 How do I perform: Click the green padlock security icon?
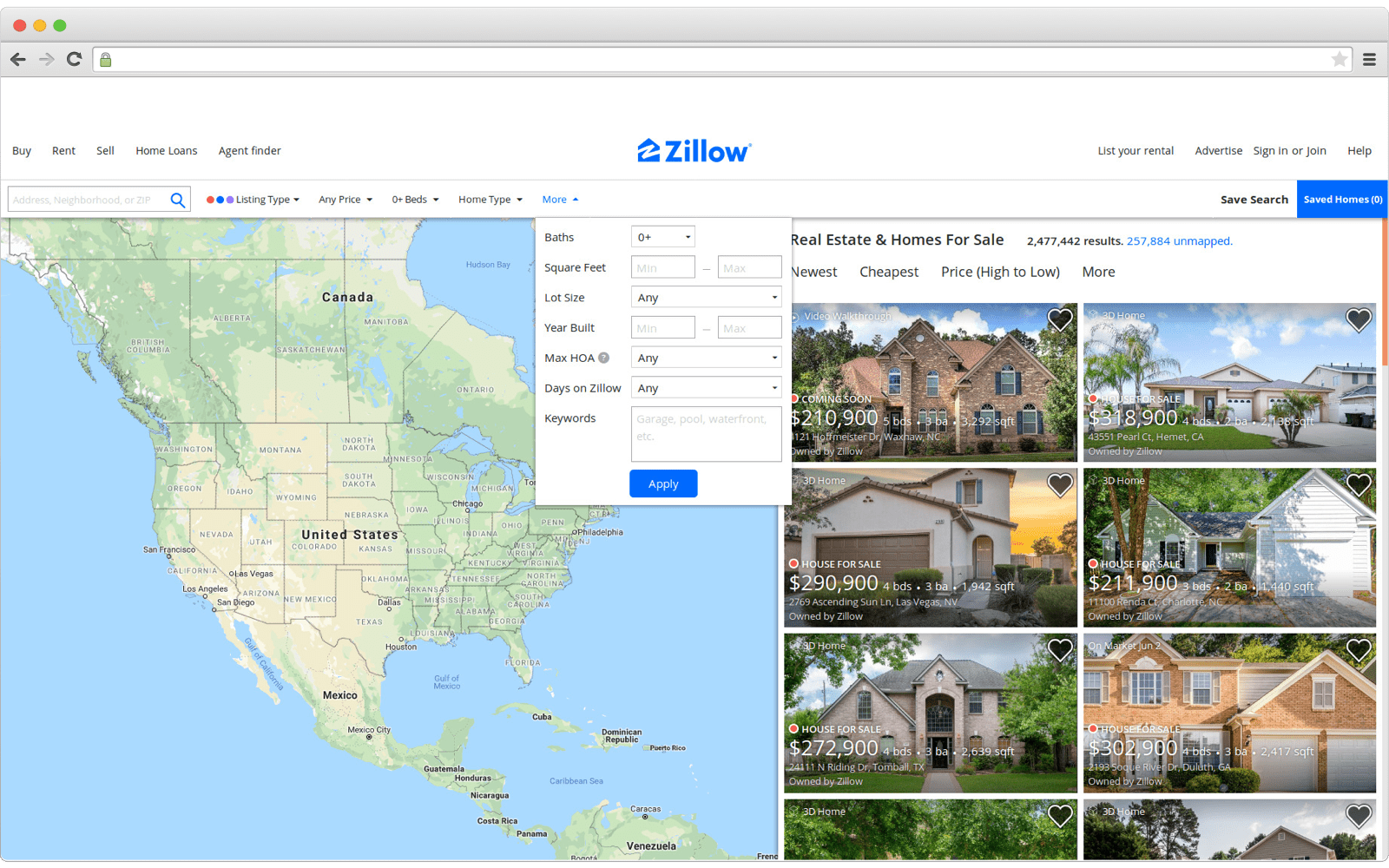pyautogui.click(x=105, y=60)
